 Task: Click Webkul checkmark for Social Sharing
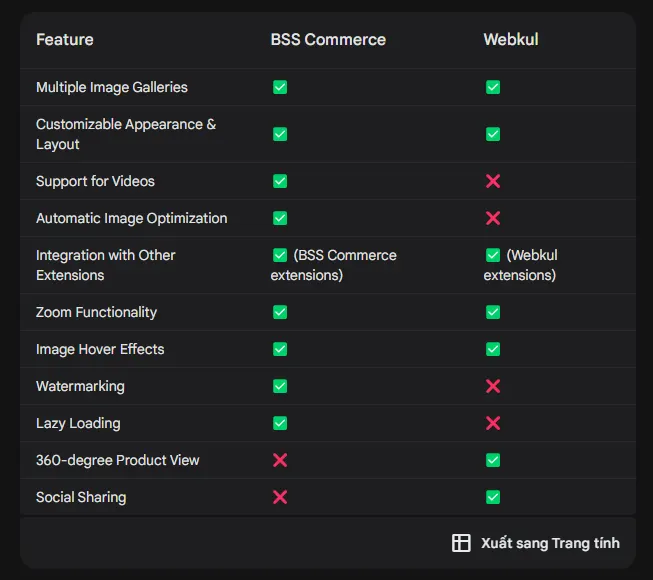pos(493,497)
